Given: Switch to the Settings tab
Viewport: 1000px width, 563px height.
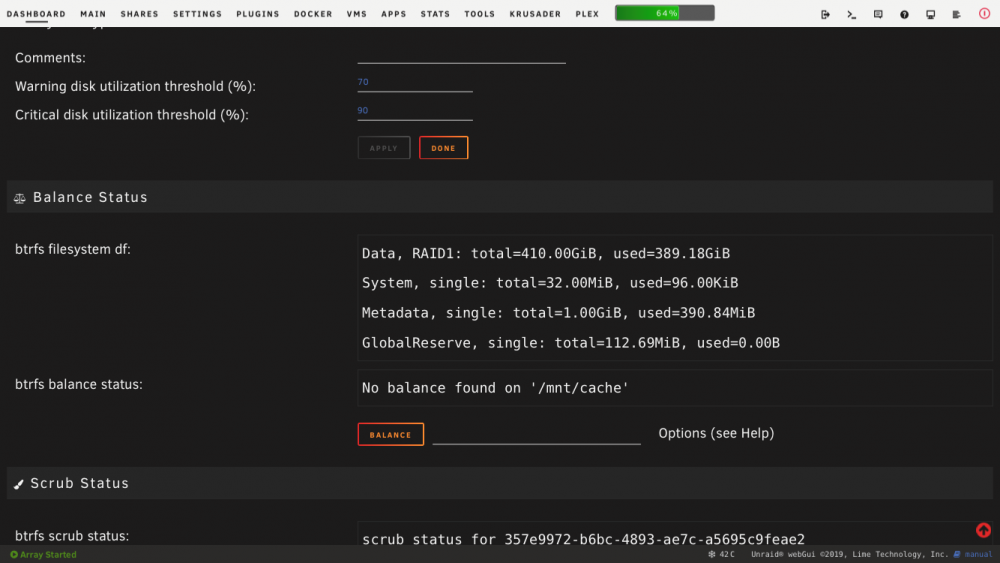Looking at the screenshot, I should [198, 14].
